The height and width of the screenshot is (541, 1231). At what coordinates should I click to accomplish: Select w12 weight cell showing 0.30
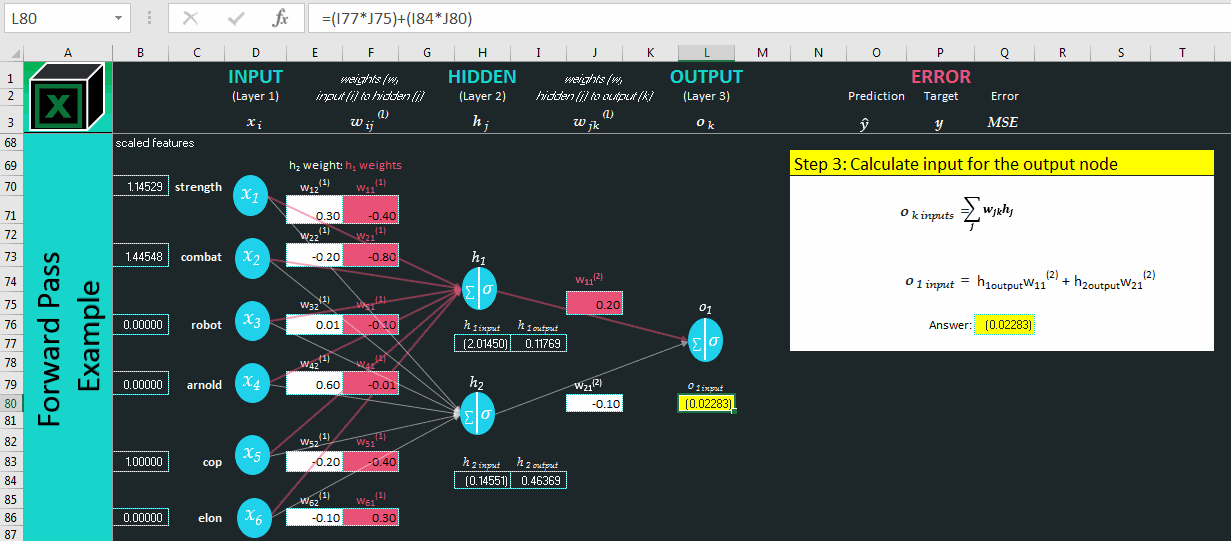coord(314,209)
